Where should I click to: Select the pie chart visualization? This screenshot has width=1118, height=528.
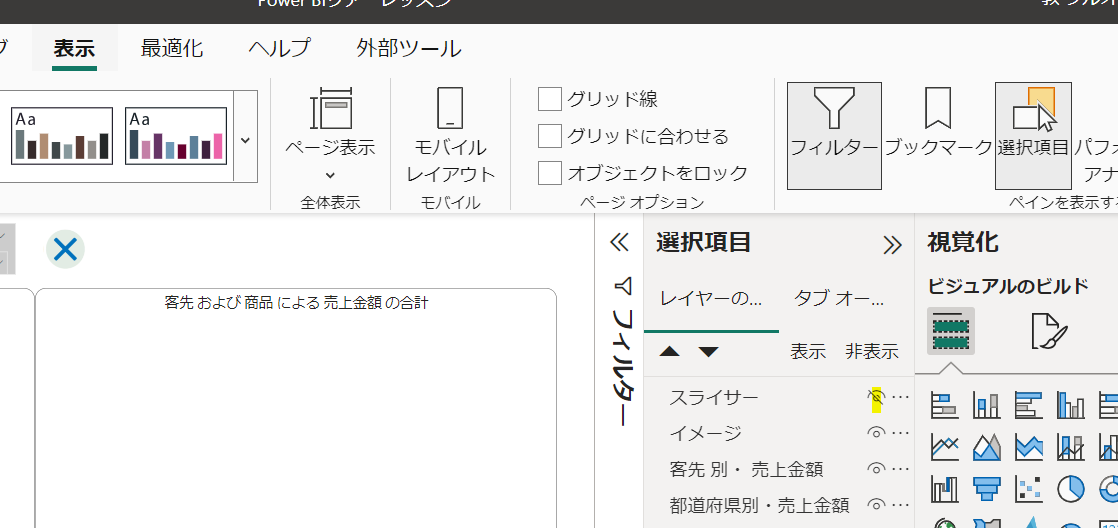tap(1071, 488)
